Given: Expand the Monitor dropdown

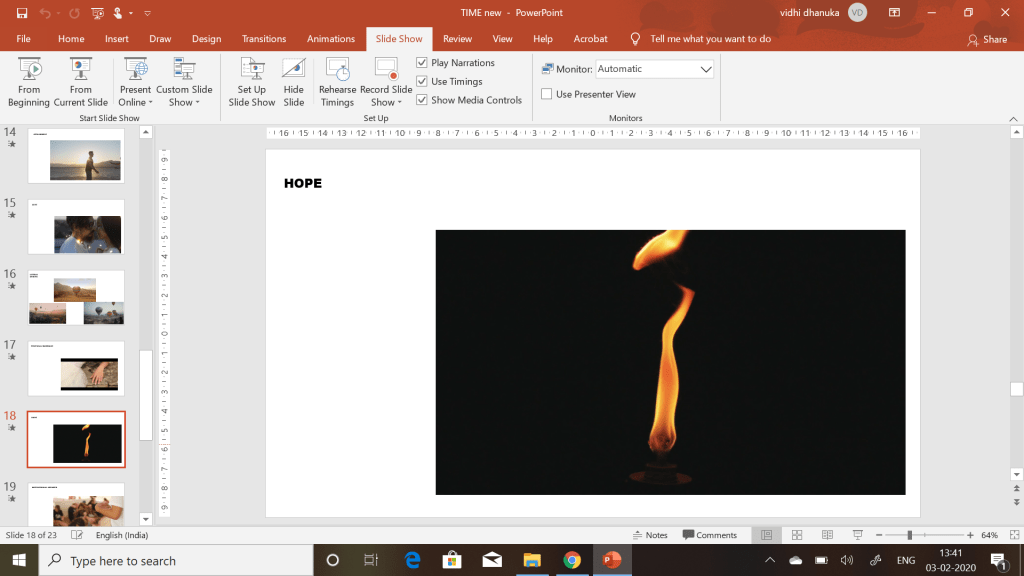Looking at the screenshot, I should coord(706,69).
